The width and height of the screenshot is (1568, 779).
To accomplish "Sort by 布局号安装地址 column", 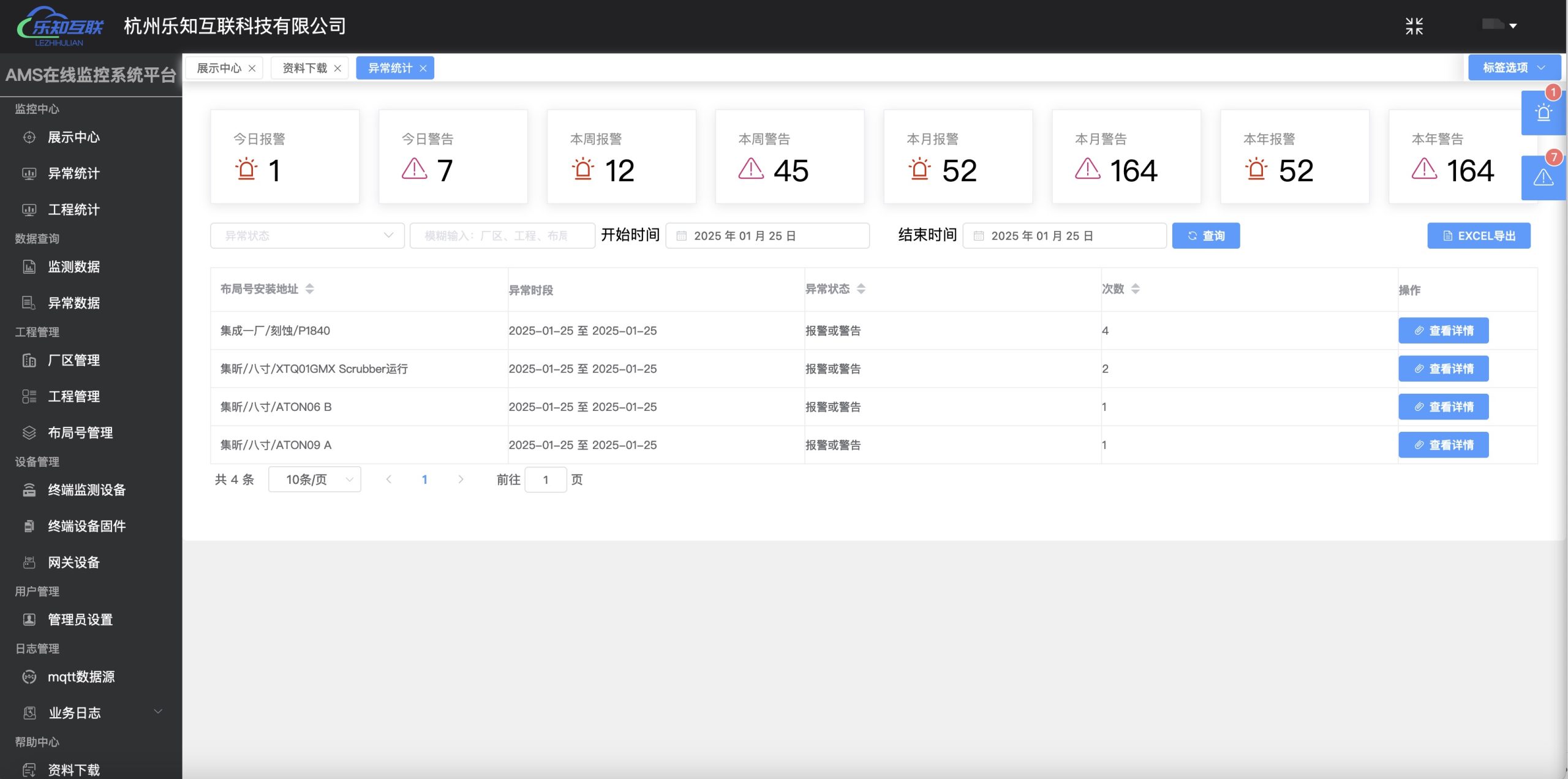I will [x=309, y=289].
